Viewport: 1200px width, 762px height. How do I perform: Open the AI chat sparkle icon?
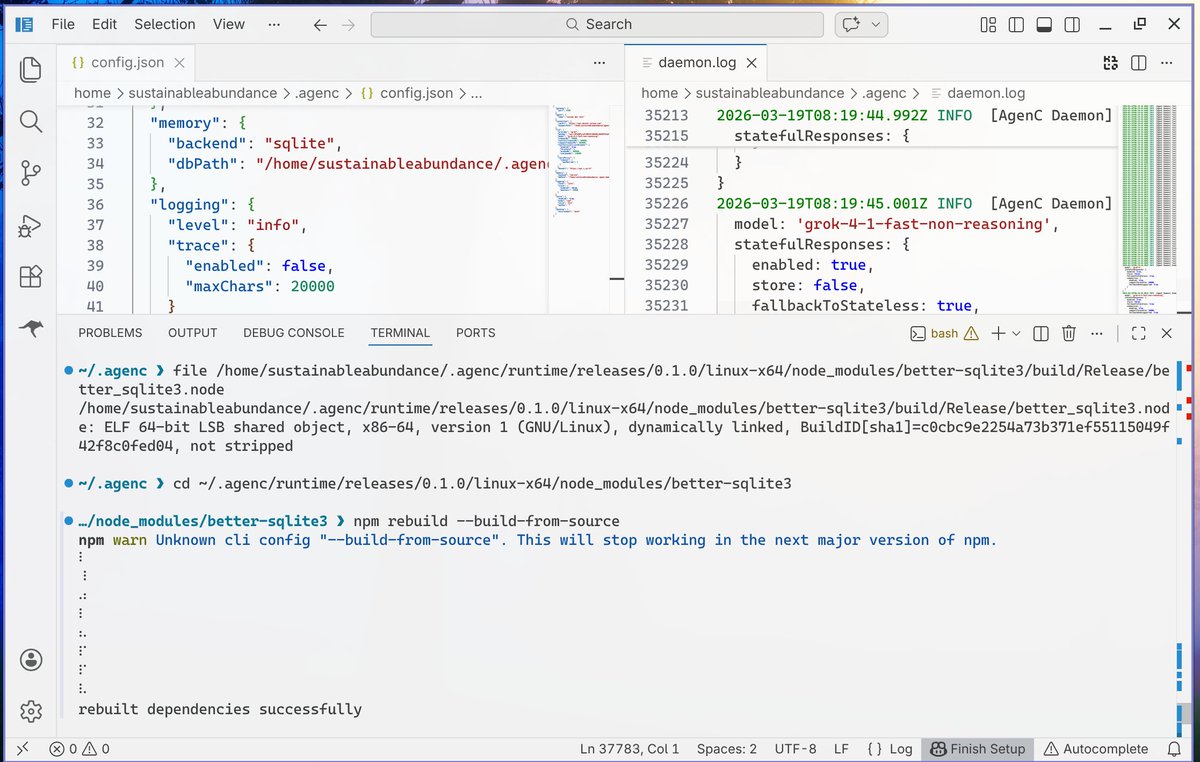852,25
